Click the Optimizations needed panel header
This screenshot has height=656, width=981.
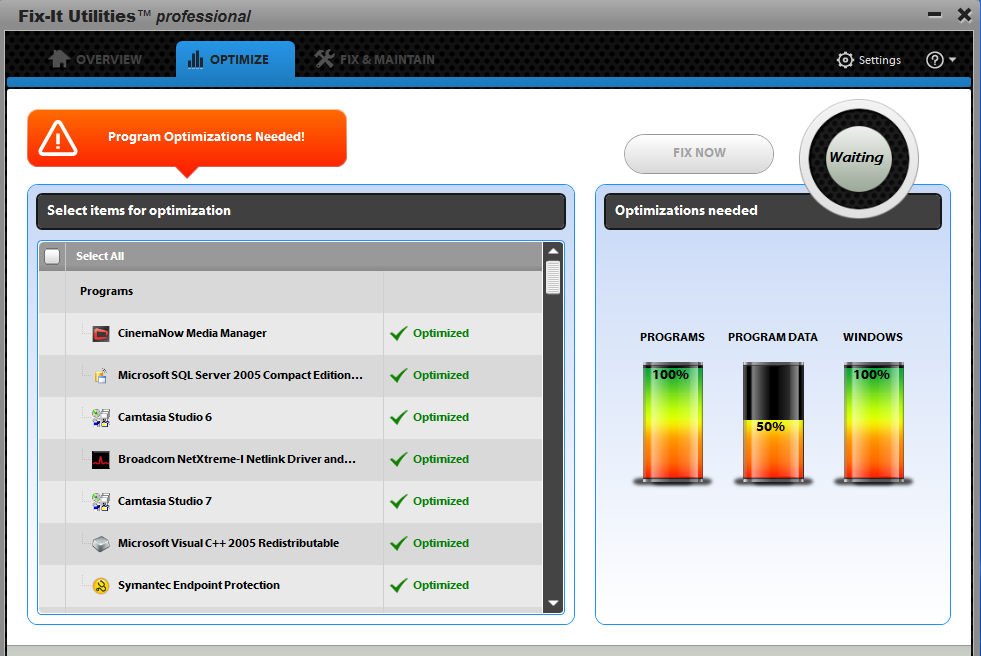pos(773,211)
